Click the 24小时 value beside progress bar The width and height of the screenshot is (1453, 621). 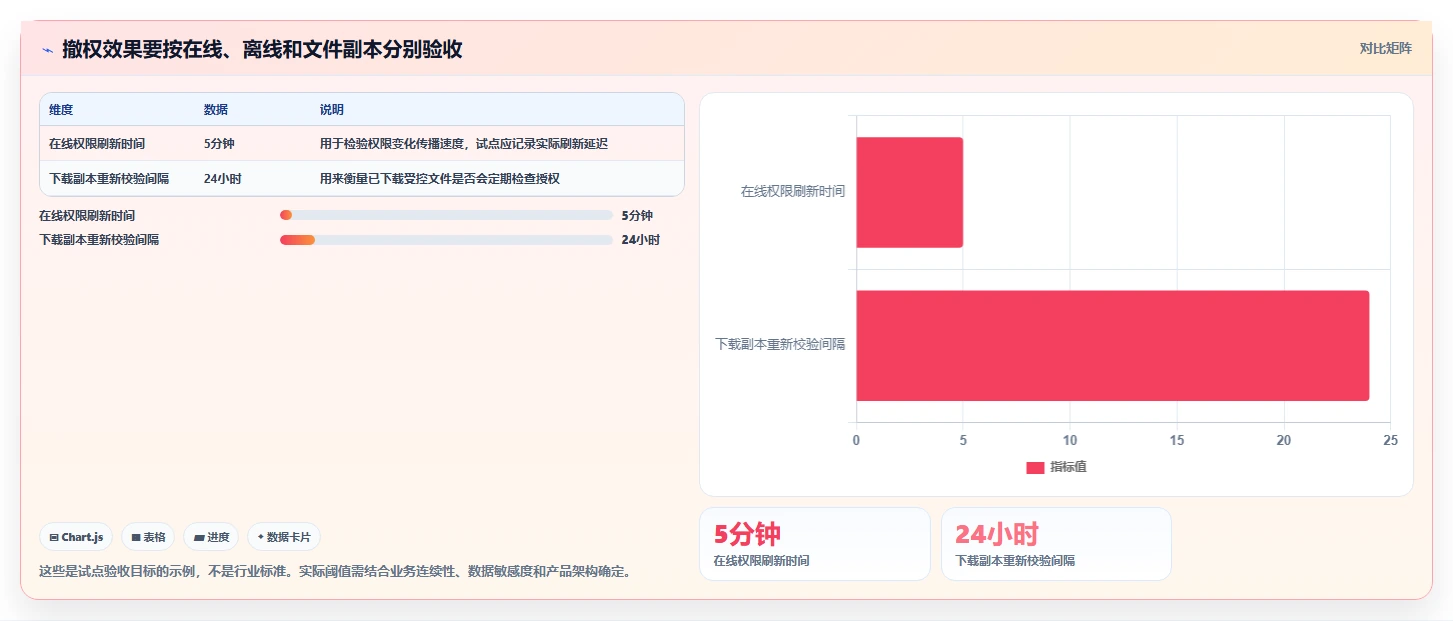click(640, 240)
